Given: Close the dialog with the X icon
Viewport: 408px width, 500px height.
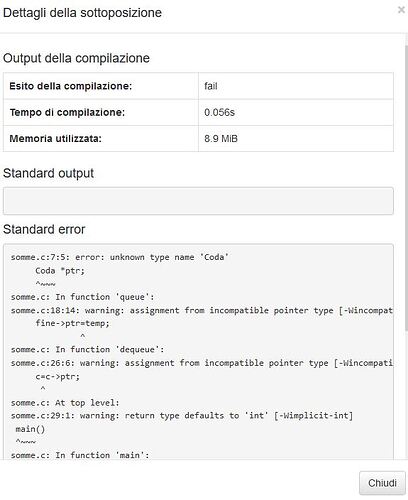Looking at the screenshot, I should click(401, 10).
